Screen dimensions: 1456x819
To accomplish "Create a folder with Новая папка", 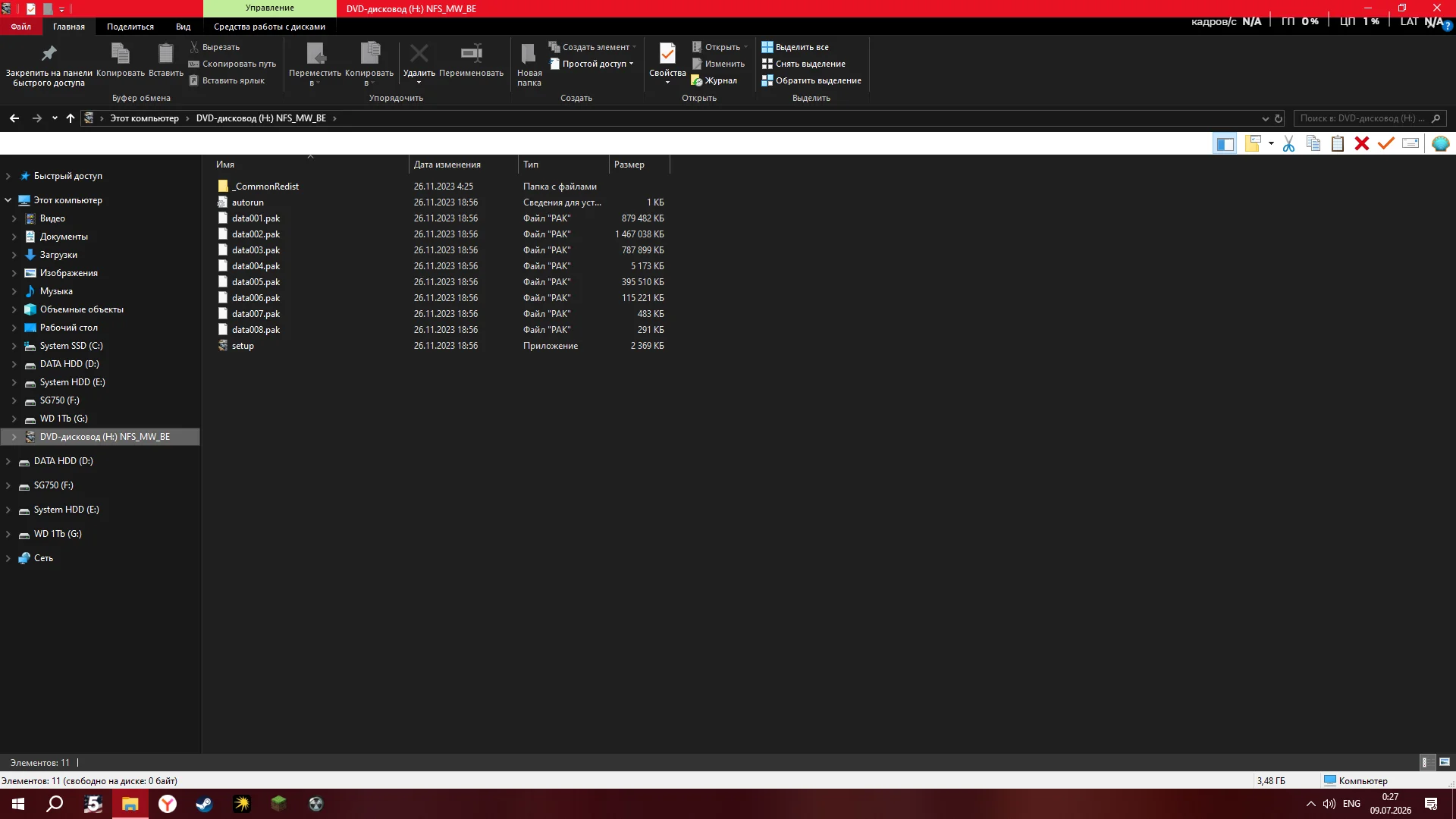I will [x=529, y=64].
